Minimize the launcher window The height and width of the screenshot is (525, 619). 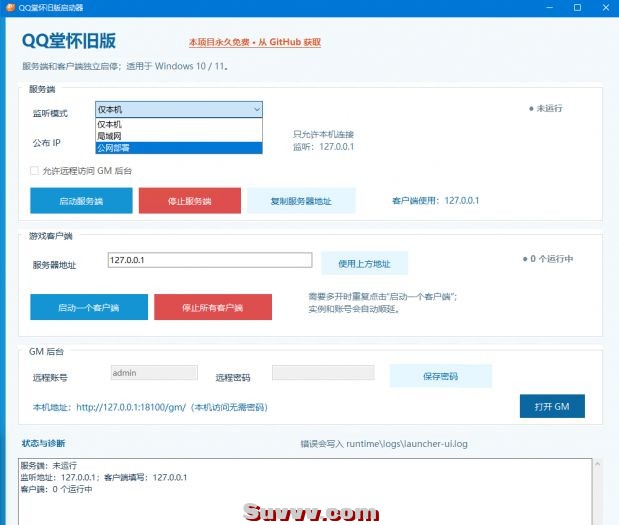[550, 8]
